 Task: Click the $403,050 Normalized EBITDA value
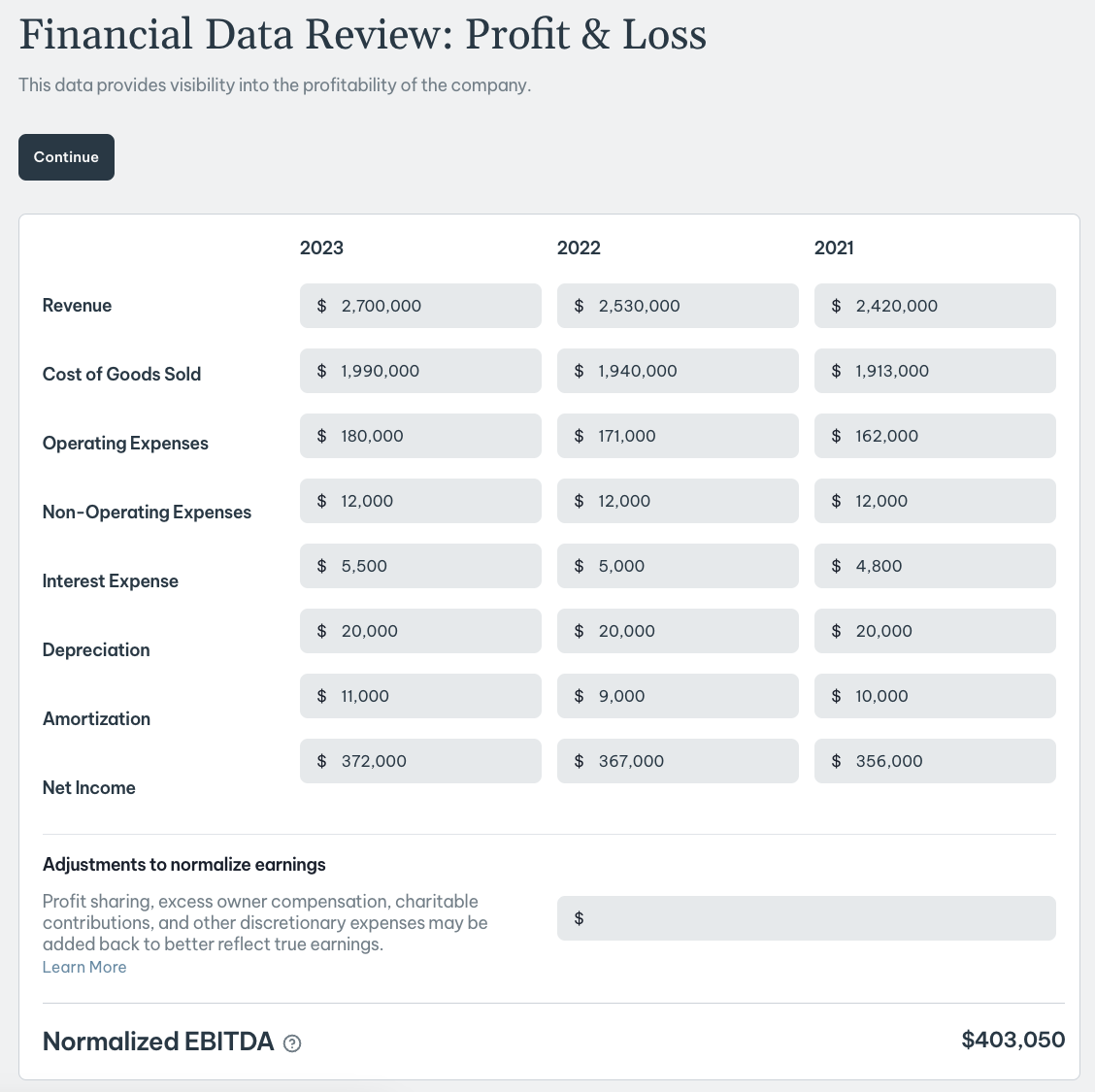pos(1013,1040)
